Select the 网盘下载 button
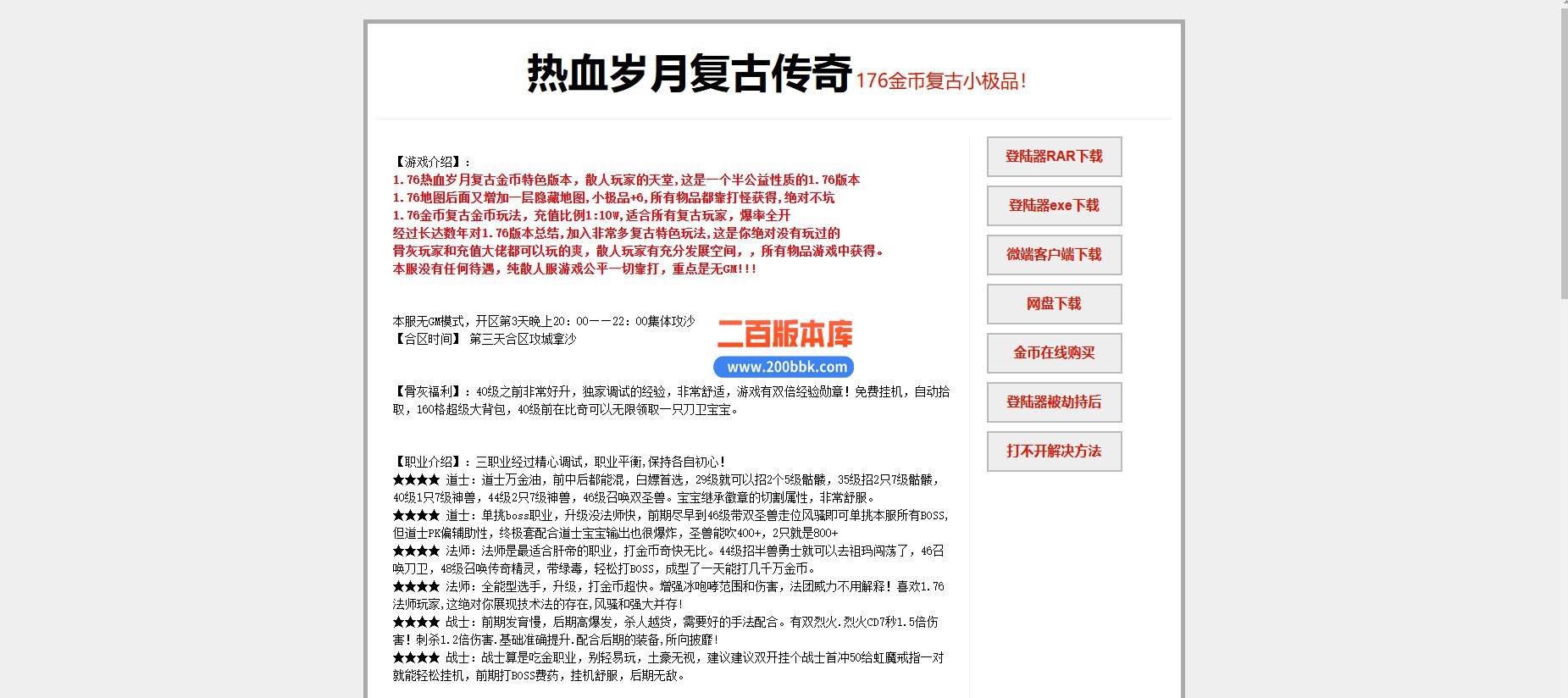The width and height of the screenshot is (1568, 698). 1054,304
